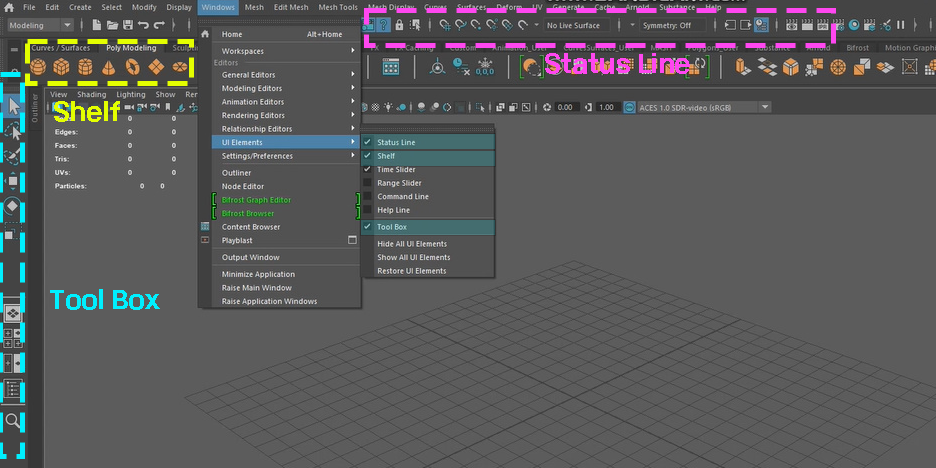936x468 pixels.
Task: Click the New Scene icon
Action: pos(97,25)
